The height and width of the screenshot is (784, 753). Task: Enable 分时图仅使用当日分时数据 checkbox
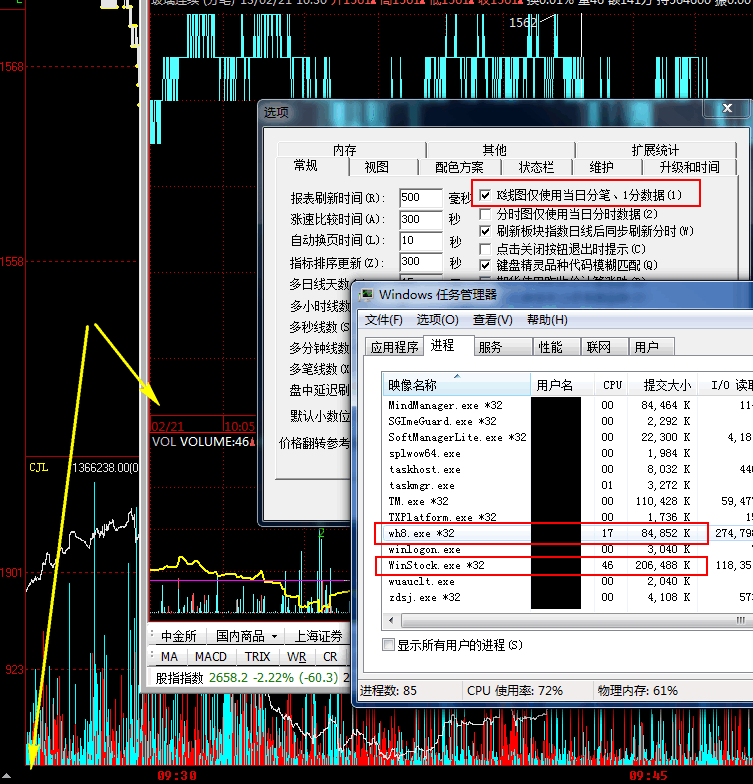486,214
